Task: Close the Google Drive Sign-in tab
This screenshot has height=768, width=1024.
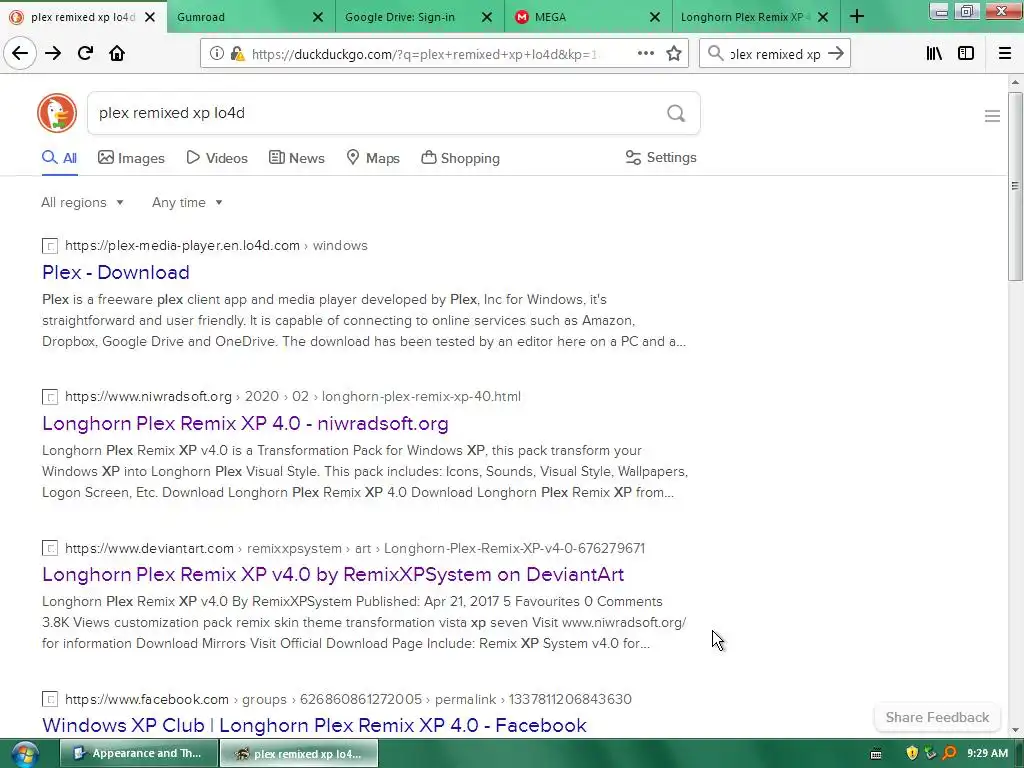Action: pos(487,17)
